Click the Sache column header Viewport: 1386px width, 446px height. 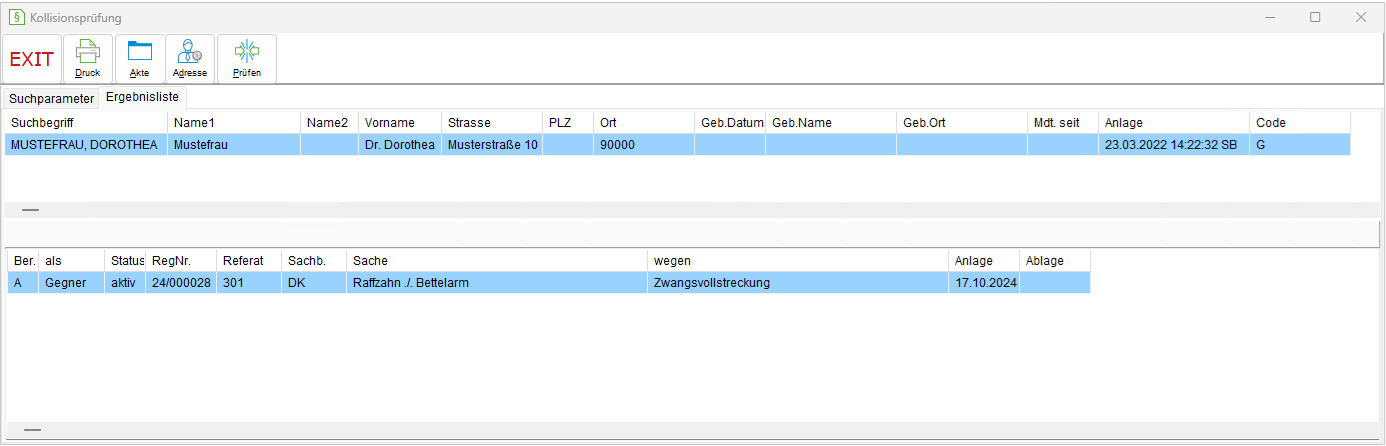point(497,261)
